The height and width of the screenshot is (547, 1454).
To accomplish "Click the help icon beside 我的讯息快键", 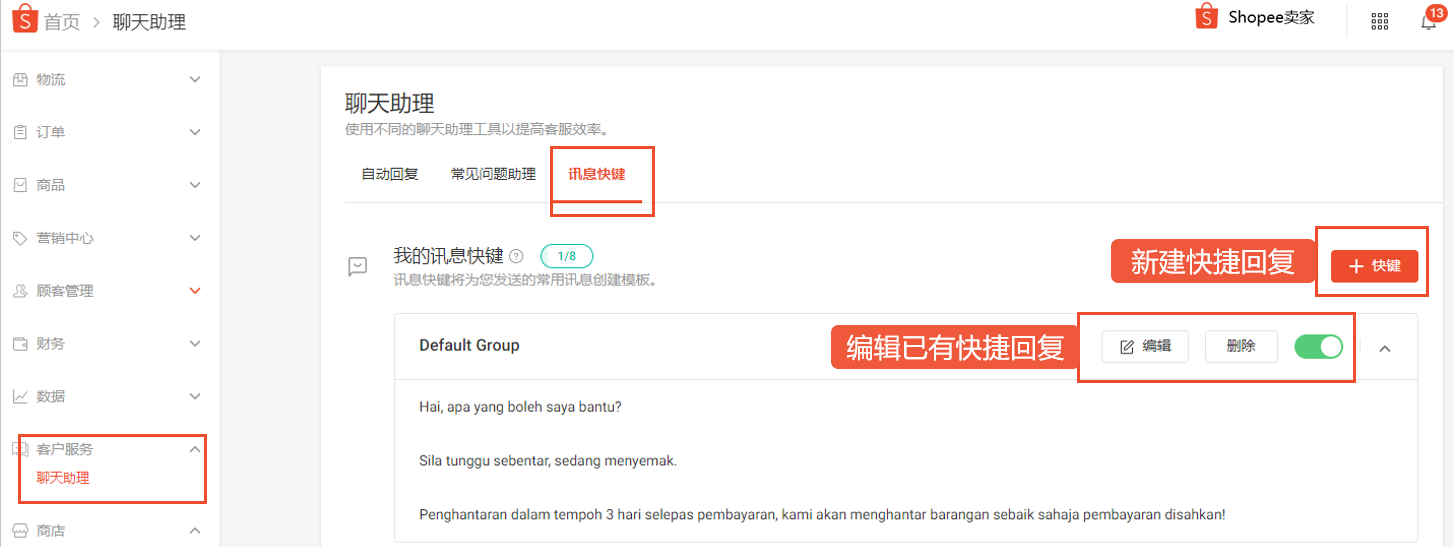I will coord(516,256).
